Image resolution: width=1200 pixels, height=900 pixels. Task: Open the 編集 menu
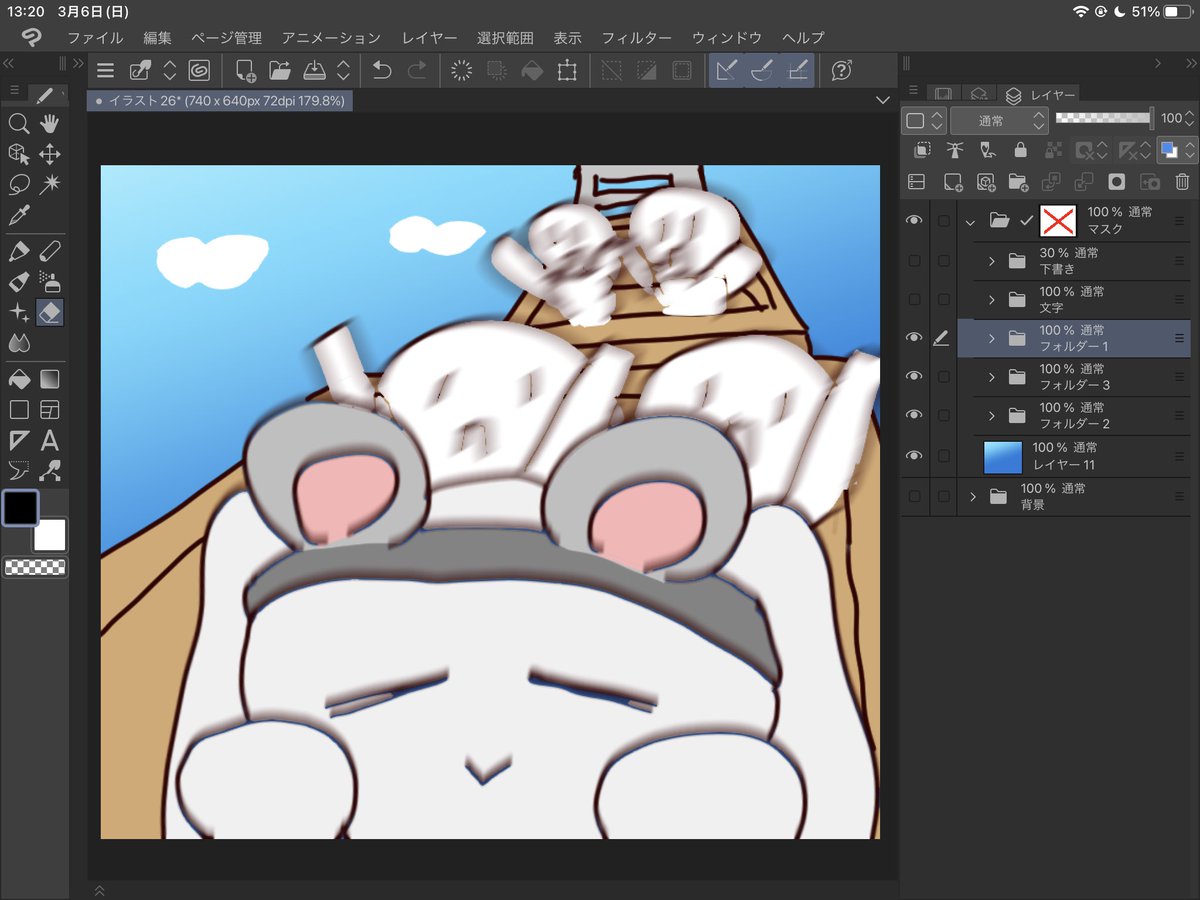click(x=157, y=38)
